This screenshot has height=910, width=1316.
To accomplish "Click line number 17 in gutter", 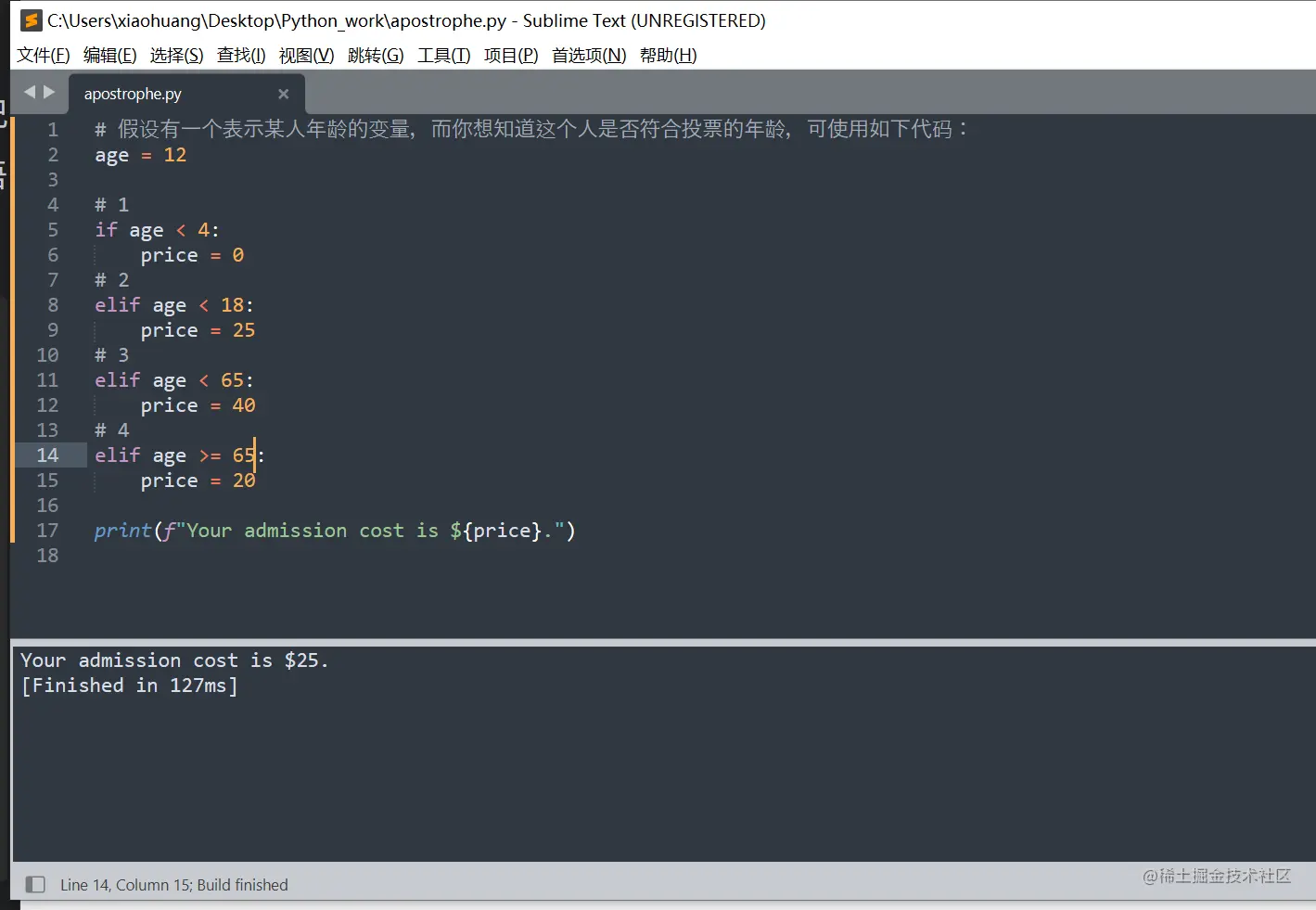I will [x=47, y=530].
